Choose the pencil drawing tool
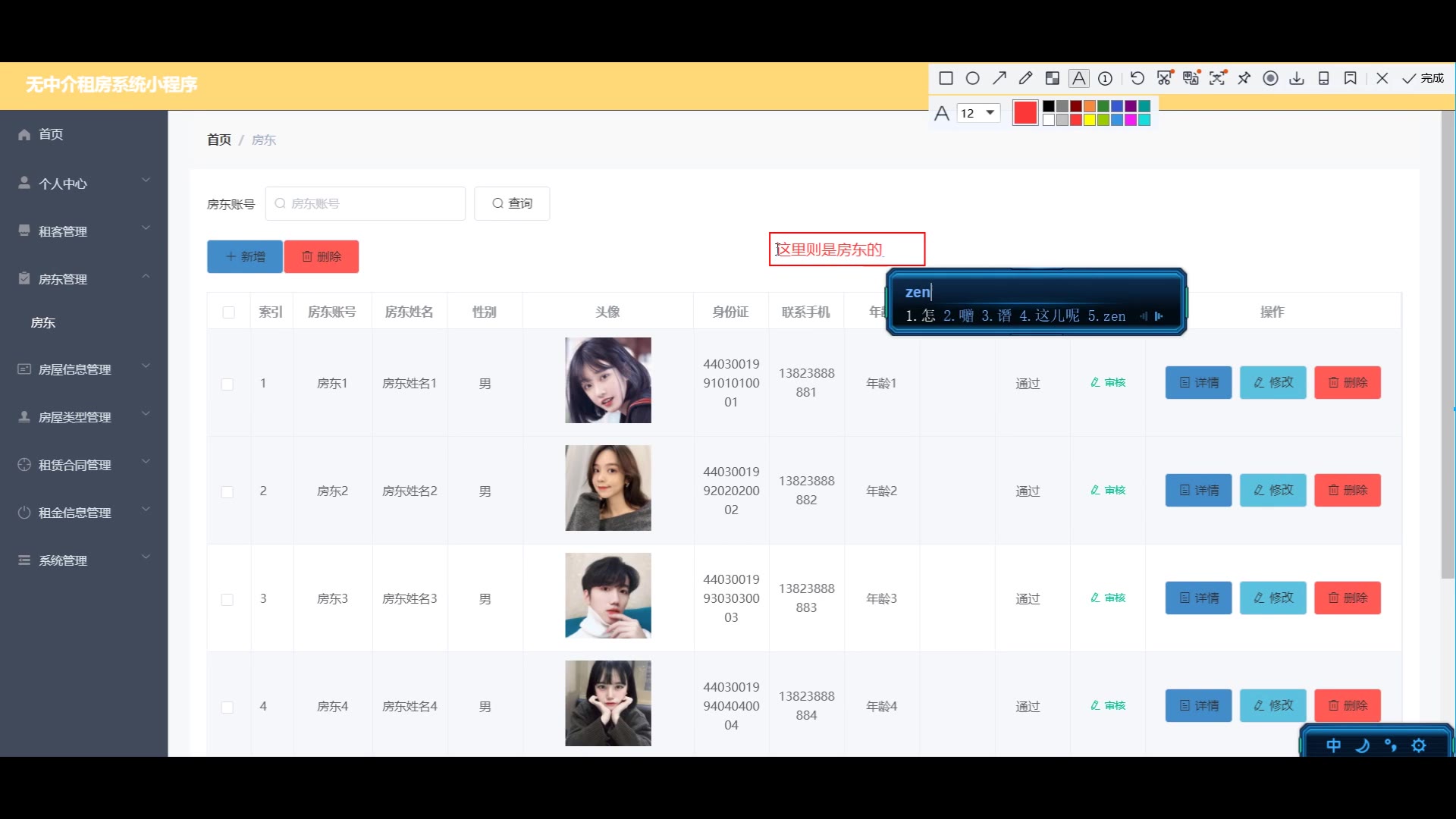Screen dimensions: 1456x819 click(x=1025, y=78)
